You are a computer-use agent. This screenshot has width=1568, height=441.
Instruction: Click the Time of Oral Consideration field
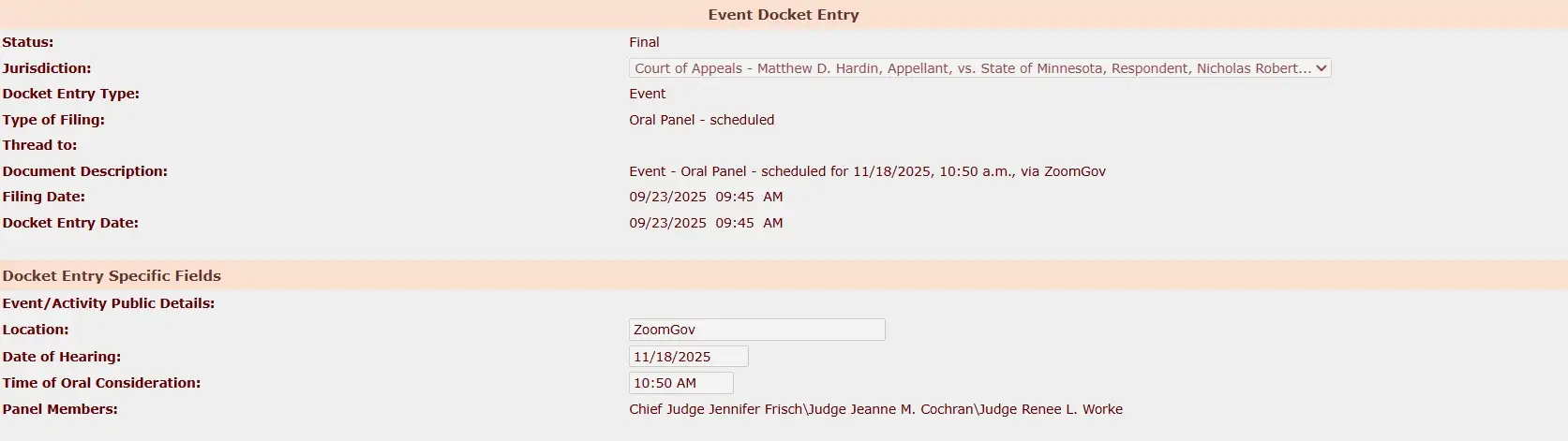tap(680, 383)
